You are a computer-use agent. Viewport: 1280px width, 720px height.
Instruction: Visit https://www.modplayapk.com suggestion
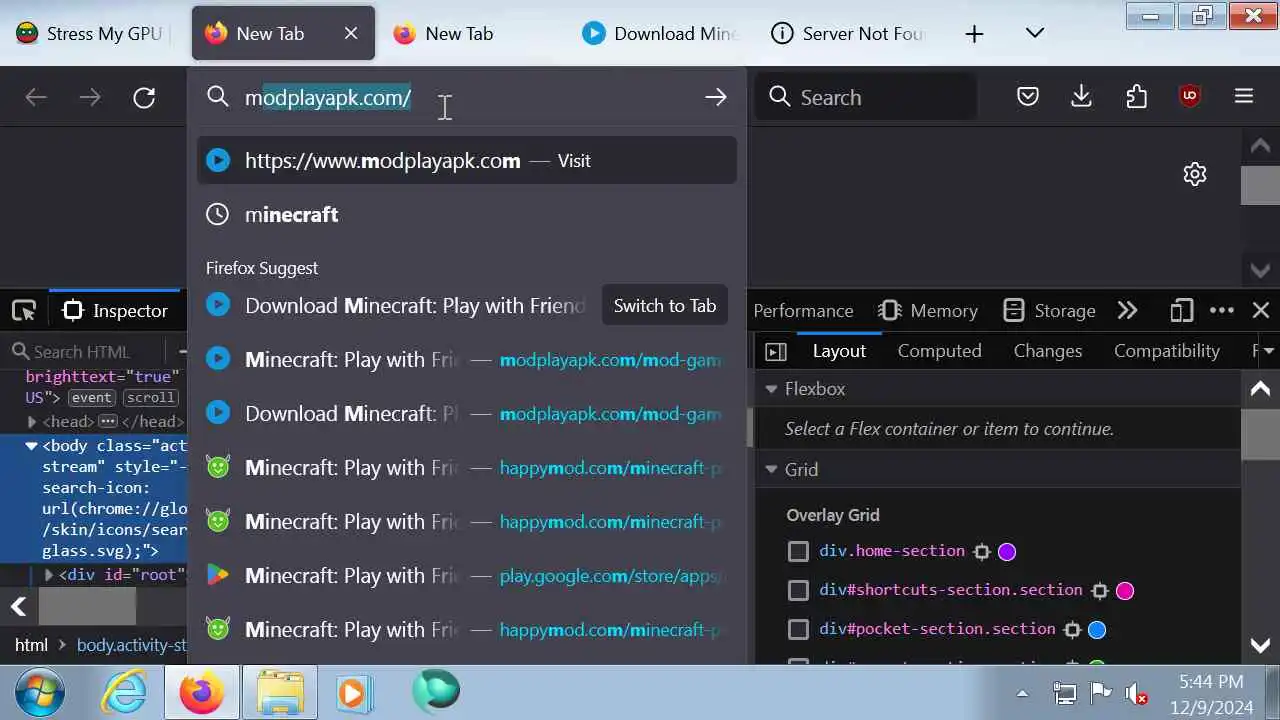pos(467,161)
